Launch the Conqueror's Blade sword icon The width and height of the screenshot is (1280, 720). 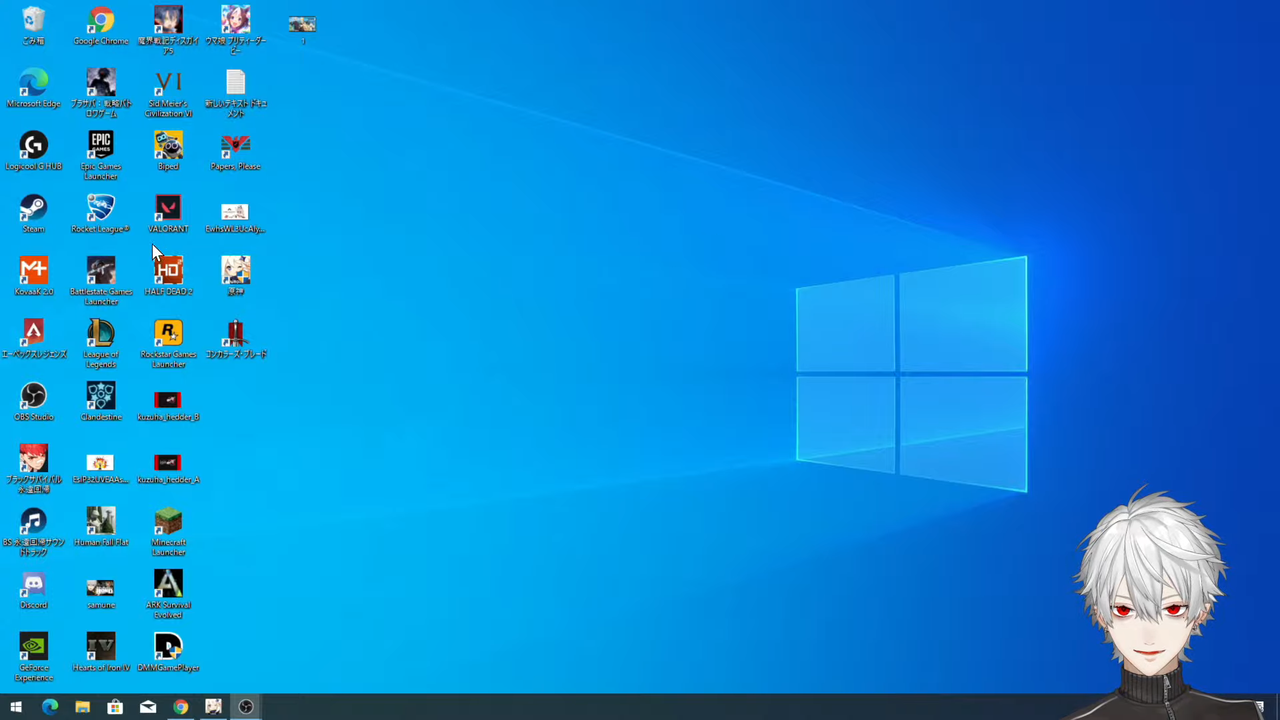[x=236, y=340]
